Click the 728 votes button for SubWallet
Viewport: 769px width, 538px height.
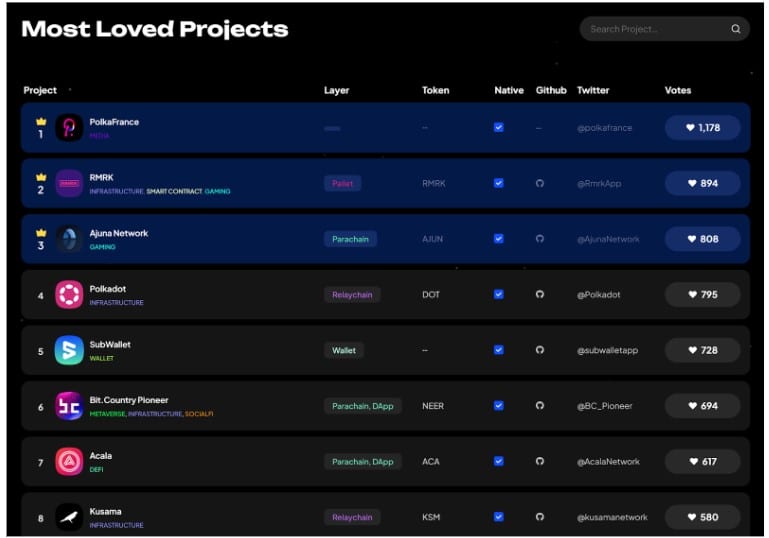pos(702,350)
